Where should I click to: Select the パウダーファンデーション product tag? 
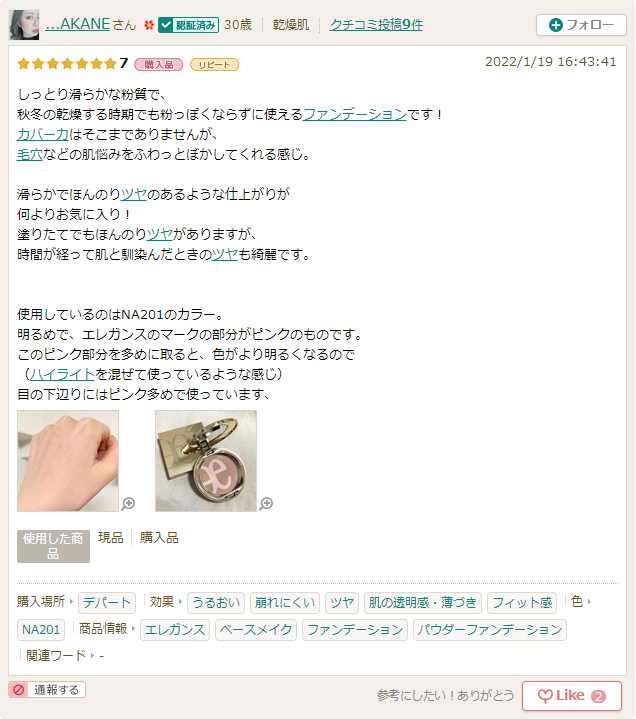(490, 630)
